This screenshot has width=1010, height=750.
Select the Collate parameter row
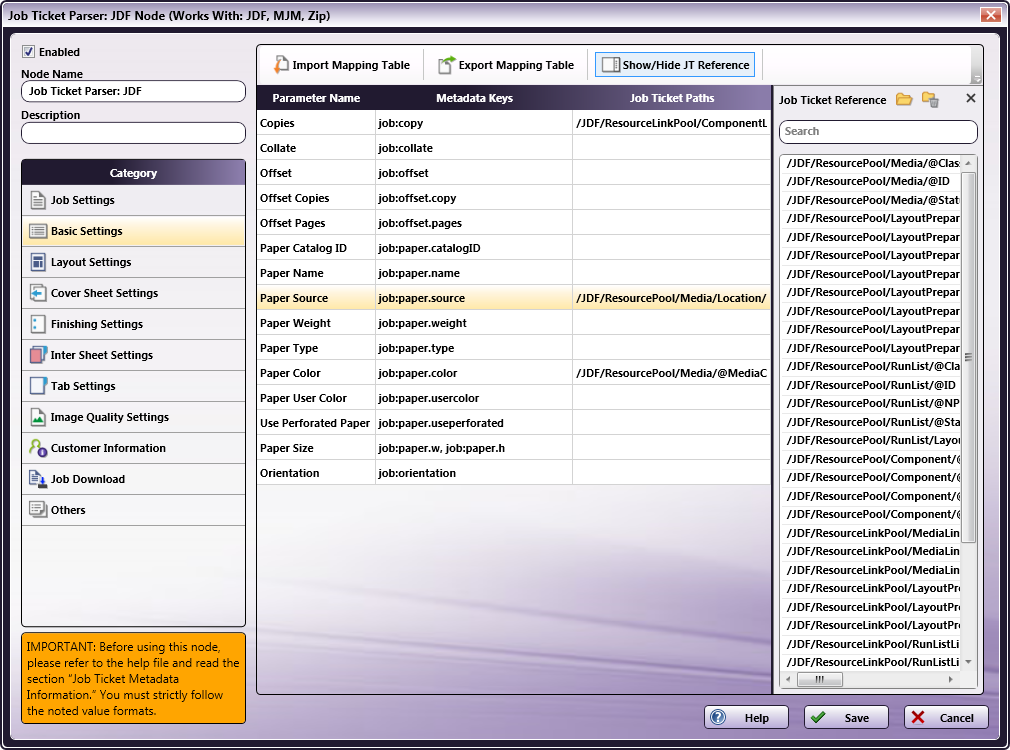tap(513, 148)
